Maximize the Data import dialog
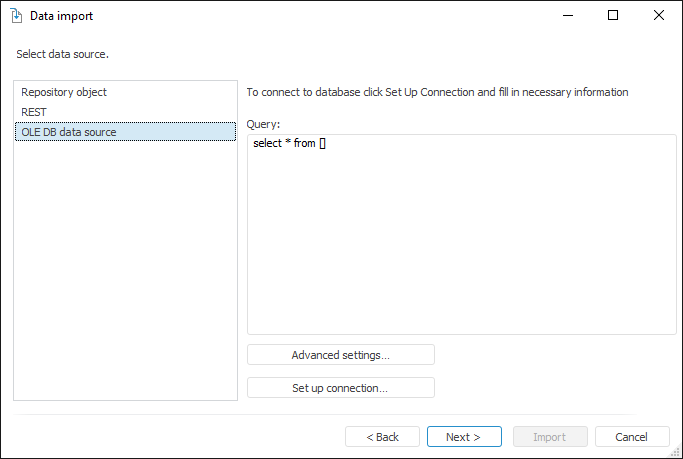Viewport: 683px width, 459px height. [613, 16]
